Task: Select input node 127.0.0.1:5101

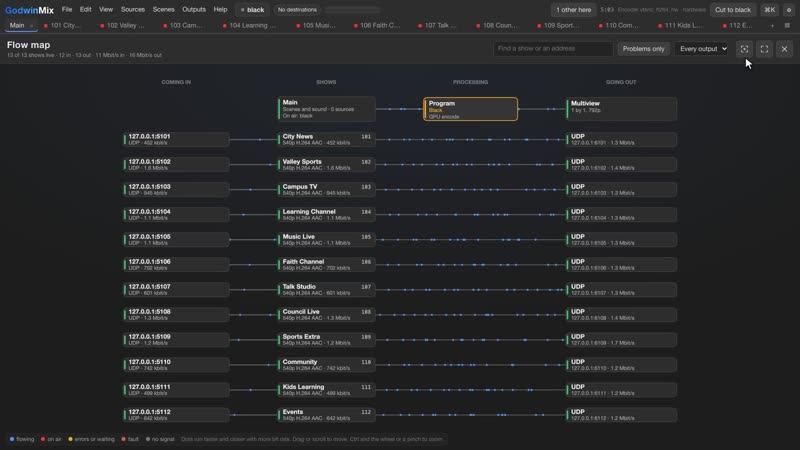Action: (176, 139)
